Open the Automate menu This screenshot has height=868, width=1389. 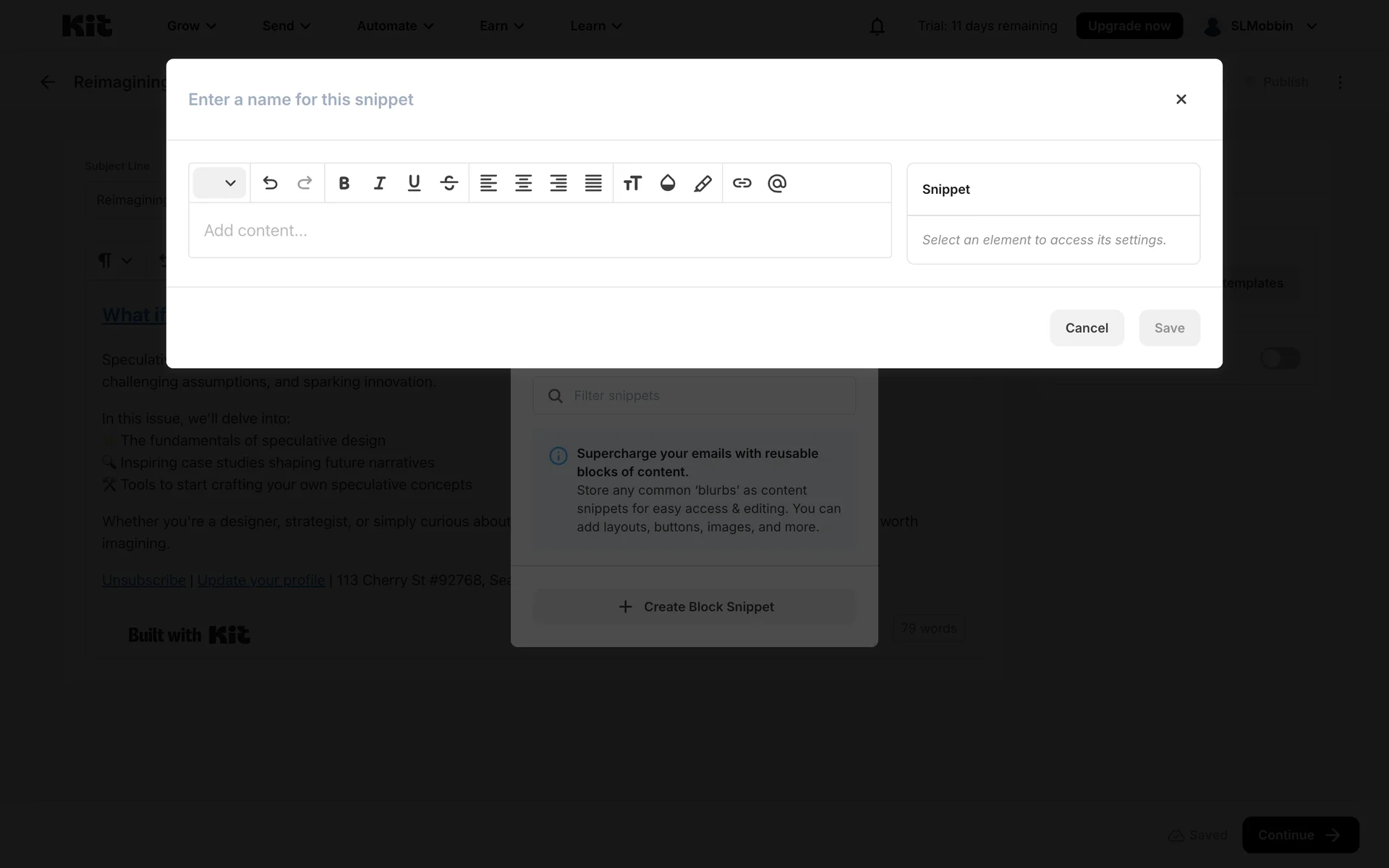[x=395, y=26]
